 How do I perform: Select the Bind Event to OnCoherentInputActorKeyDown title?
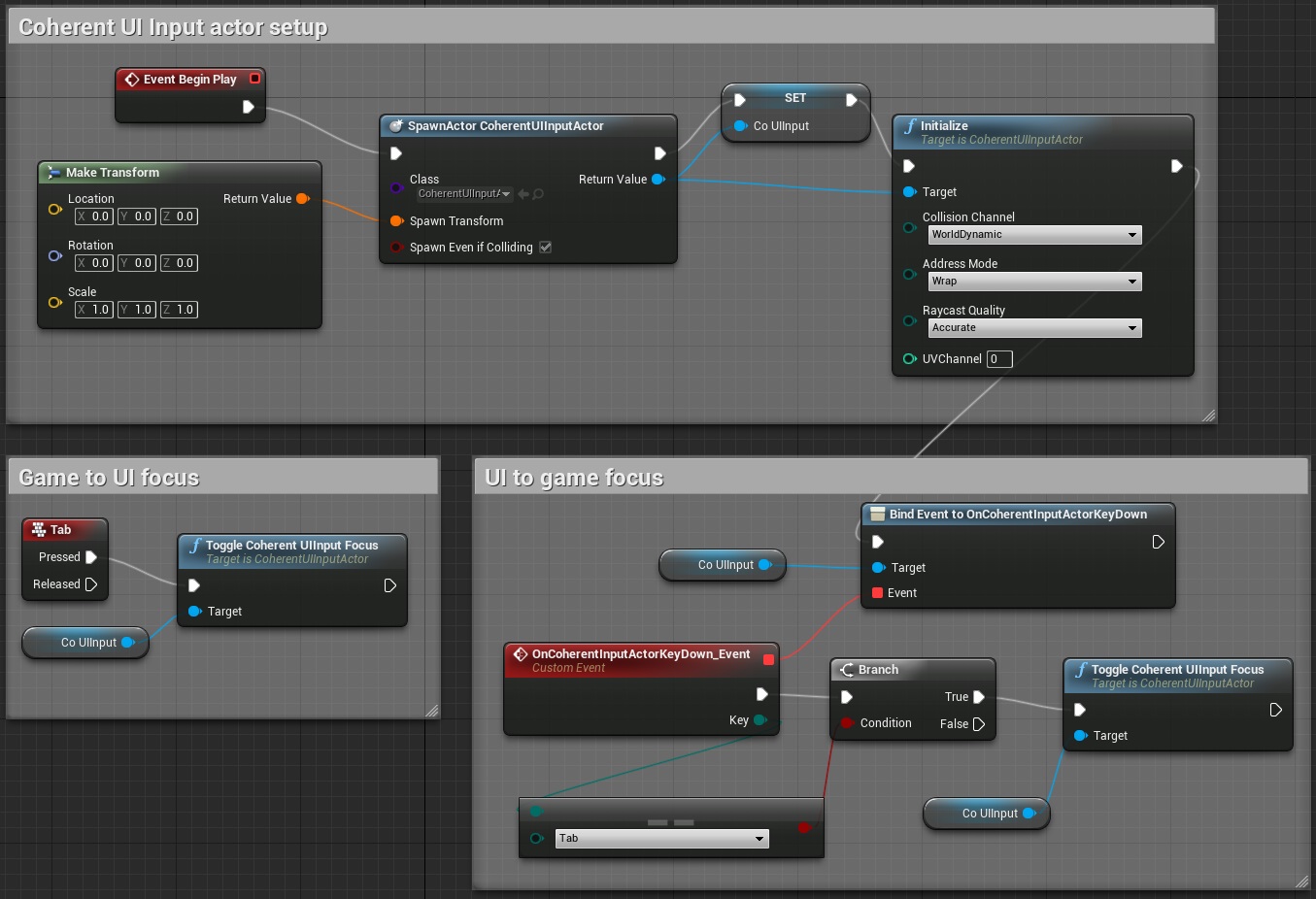pos(1018,515)
